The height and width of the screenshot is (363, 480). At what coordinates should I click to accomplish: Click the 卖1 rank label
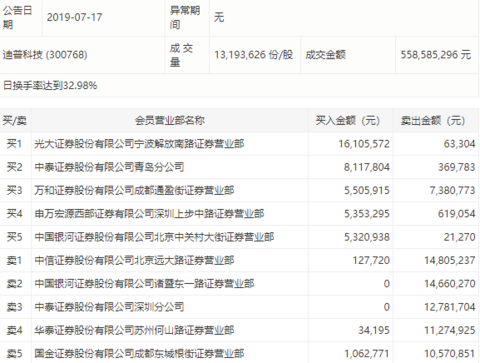tap(14, 260)
